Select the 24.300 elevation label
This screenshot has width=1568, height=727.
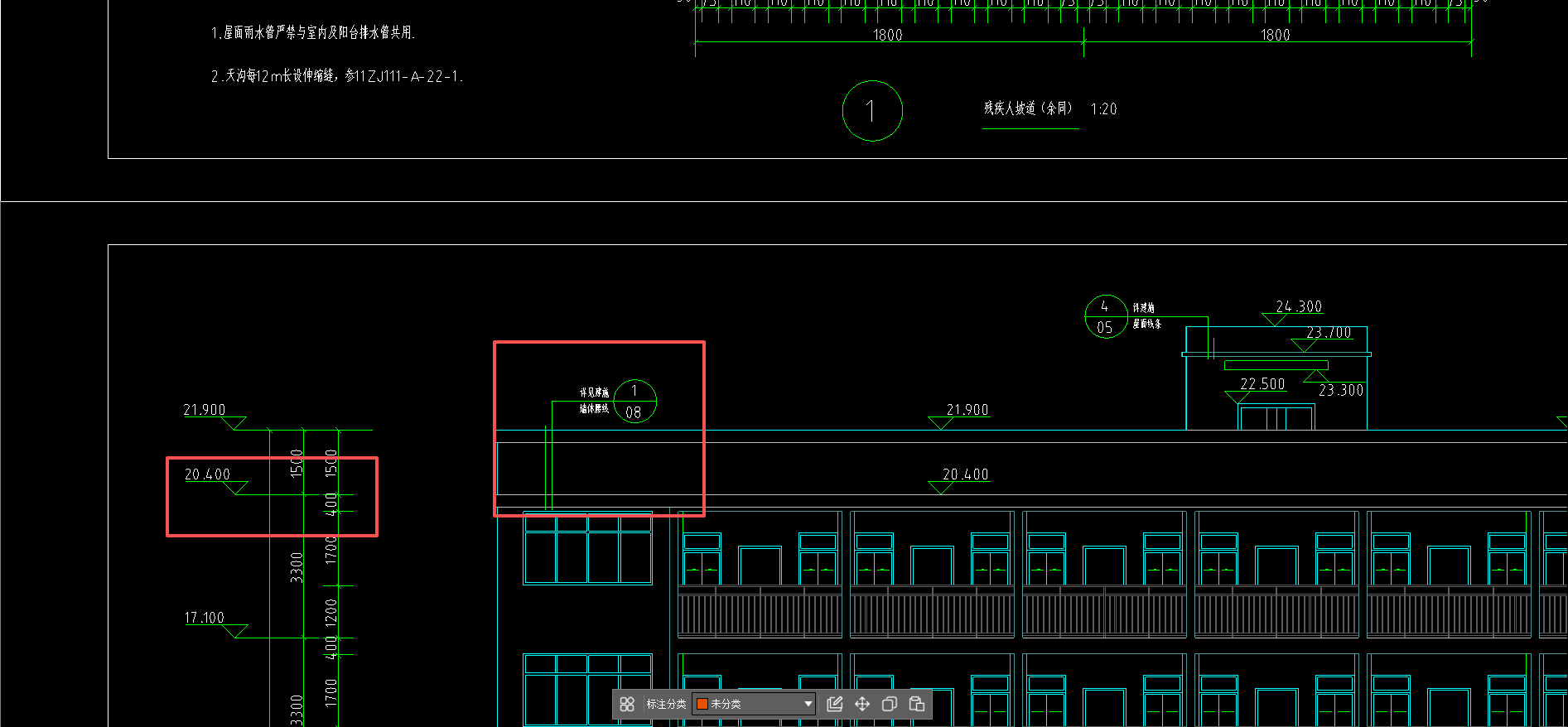(1299, 306)
